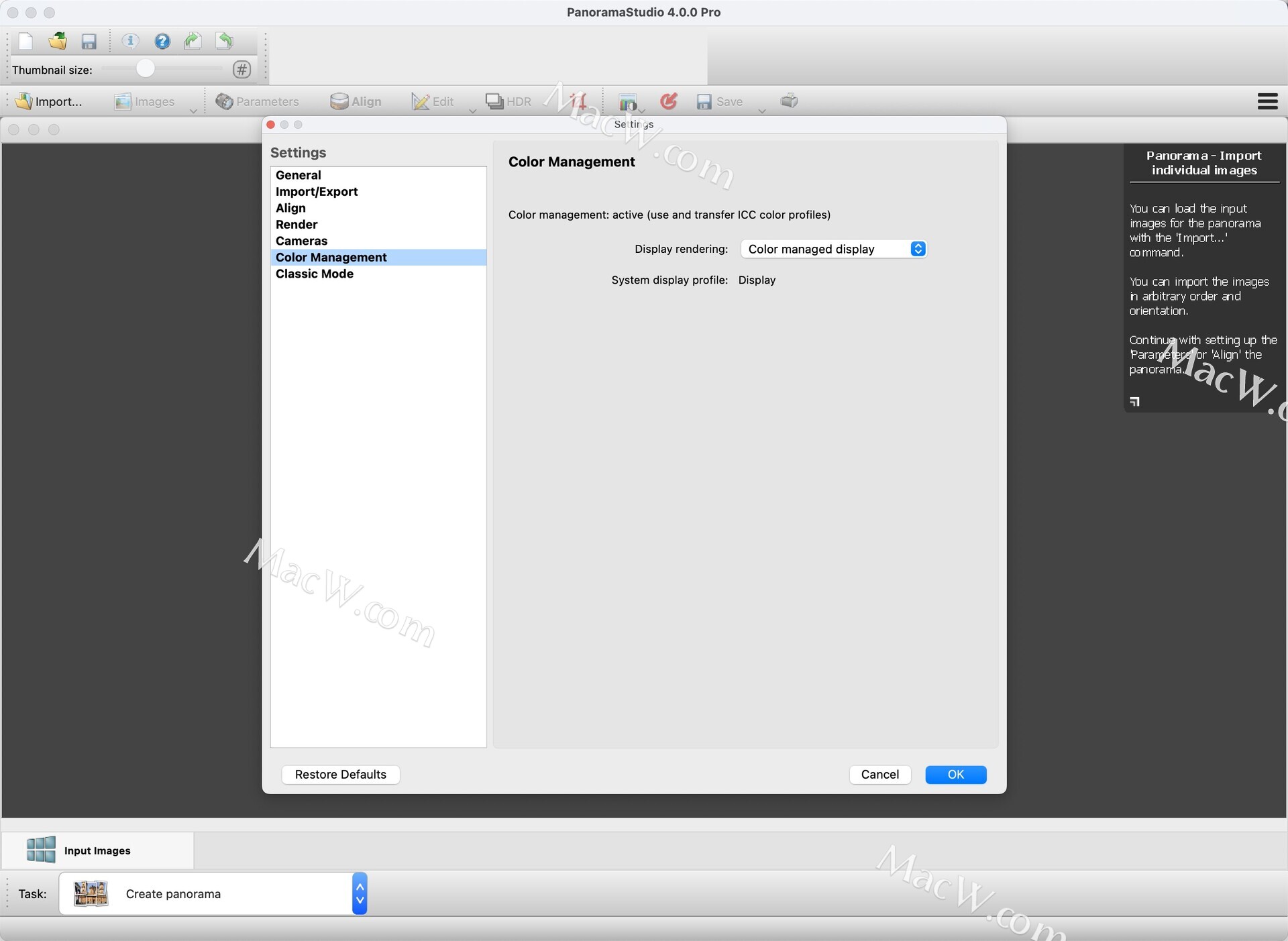Open the hamburger menu at toolbar right
This screenshot has height=941, width=1288.
tap(1267, 101)
